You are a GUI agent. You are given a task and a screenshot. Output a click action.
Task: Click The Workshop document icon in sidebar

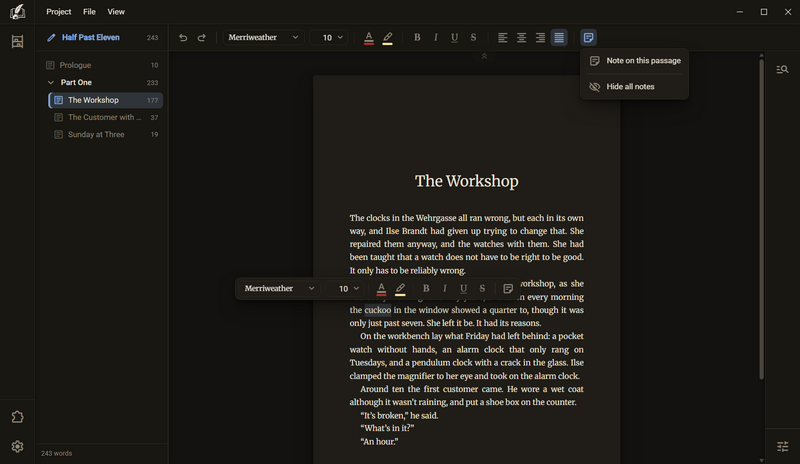59,100
